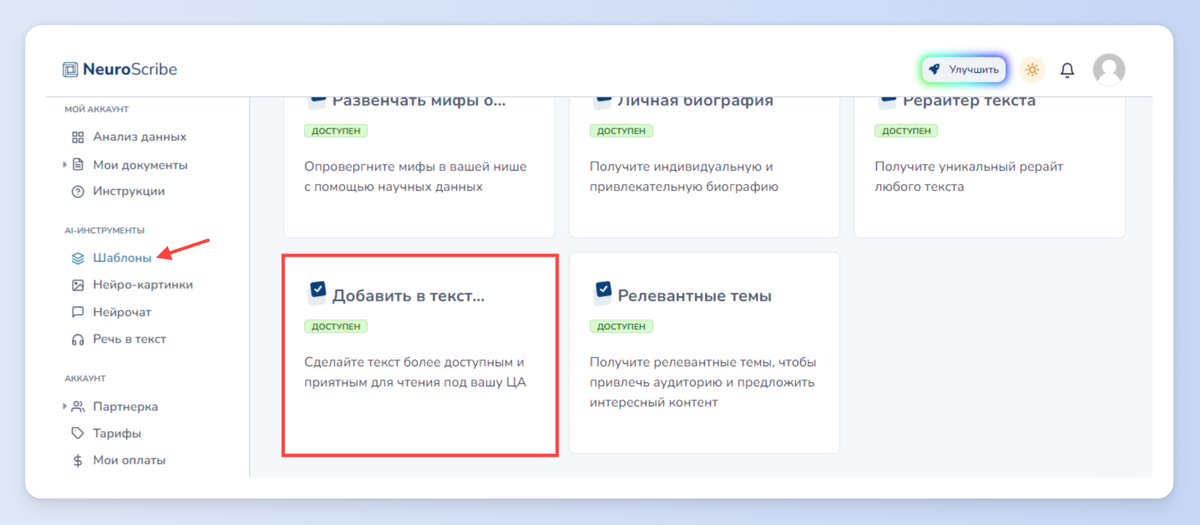The image size is (1200, 525).
Task: Click ДОСТУПЕН badge on Личная биография card
Action: [x=621, y=131]
